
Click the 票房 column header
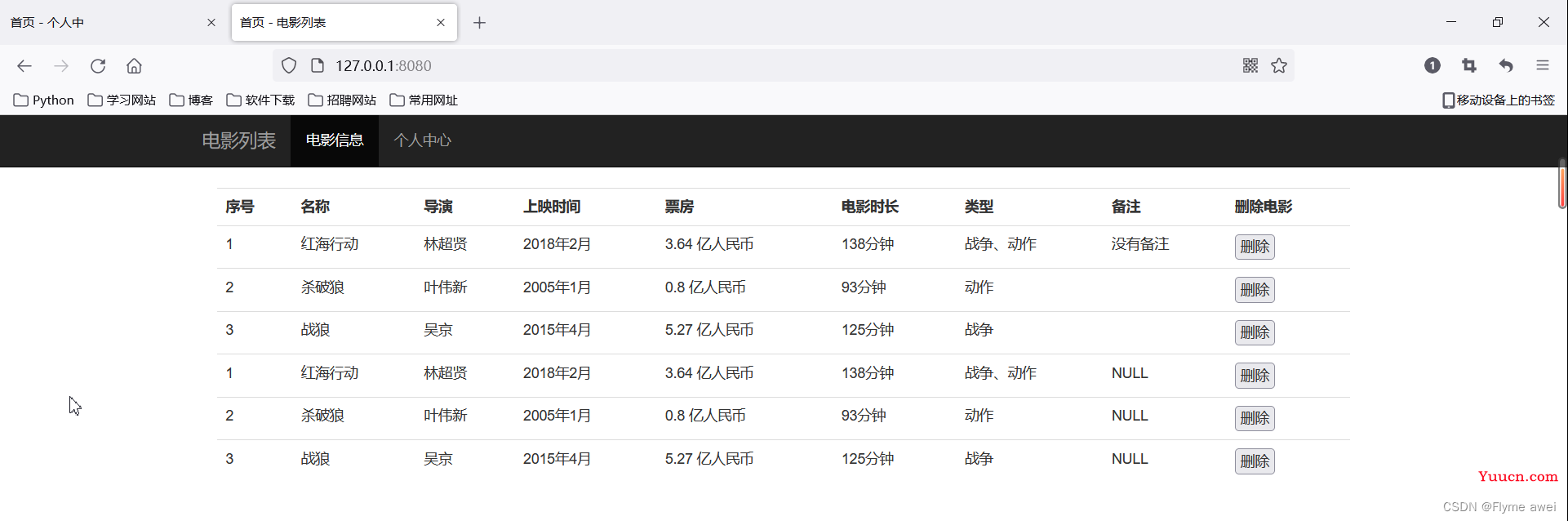(679, 207)
